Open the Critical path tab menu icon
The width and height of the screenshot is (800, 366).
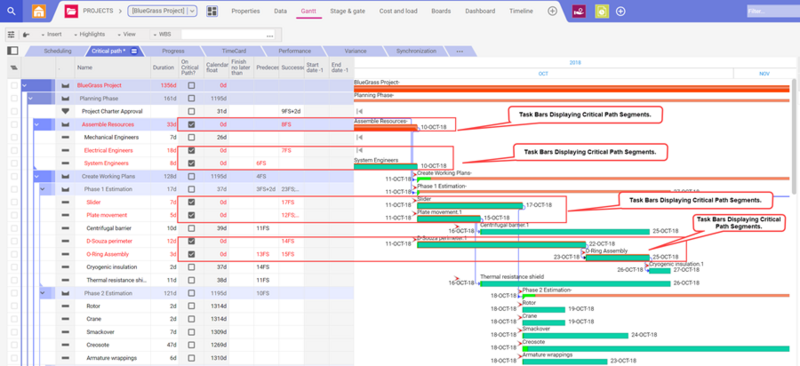click(134, 51)
